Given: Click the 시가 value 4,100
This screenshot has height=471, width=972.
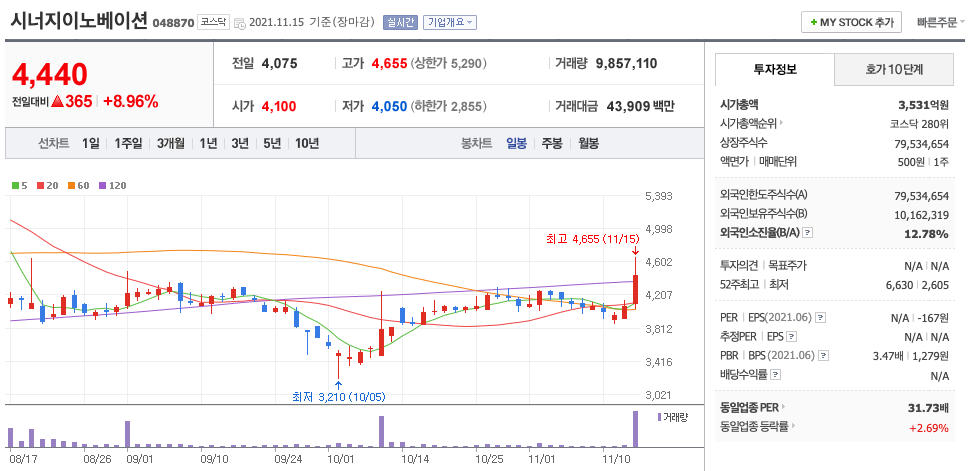Looking at the screenshot, I should [279, 106].
